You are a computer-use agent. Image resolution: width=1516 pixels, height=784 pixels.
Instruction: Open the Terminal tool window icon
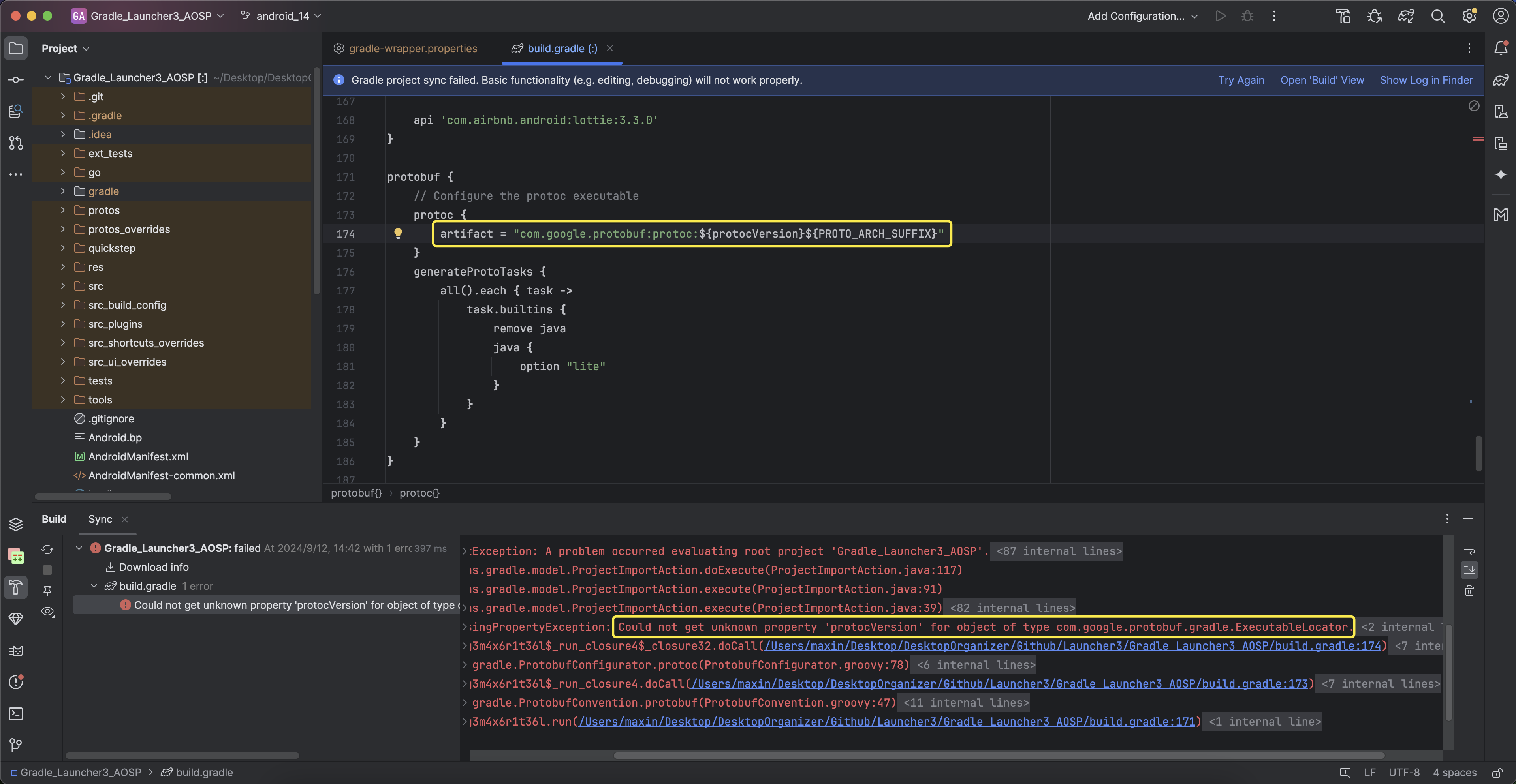(16, 713)
